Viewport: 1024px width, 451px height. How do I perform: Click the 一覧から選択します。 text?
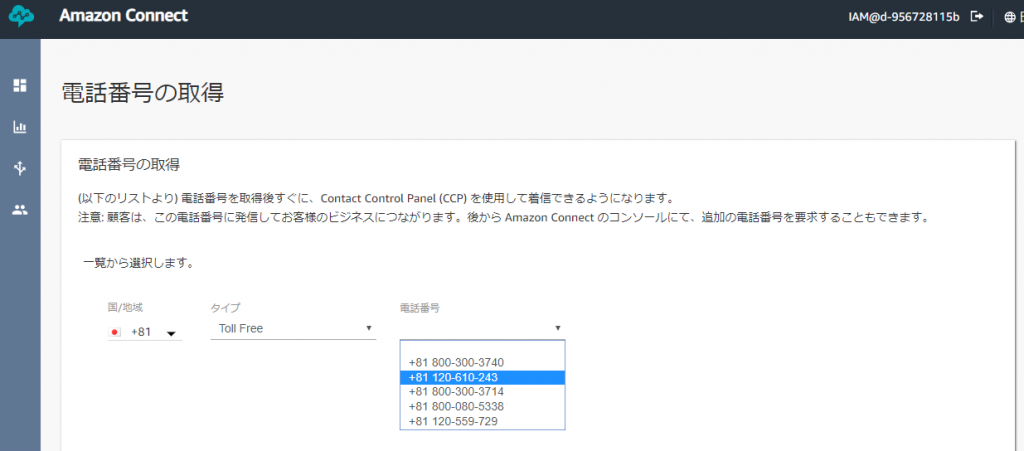click(x=138, y=264)
